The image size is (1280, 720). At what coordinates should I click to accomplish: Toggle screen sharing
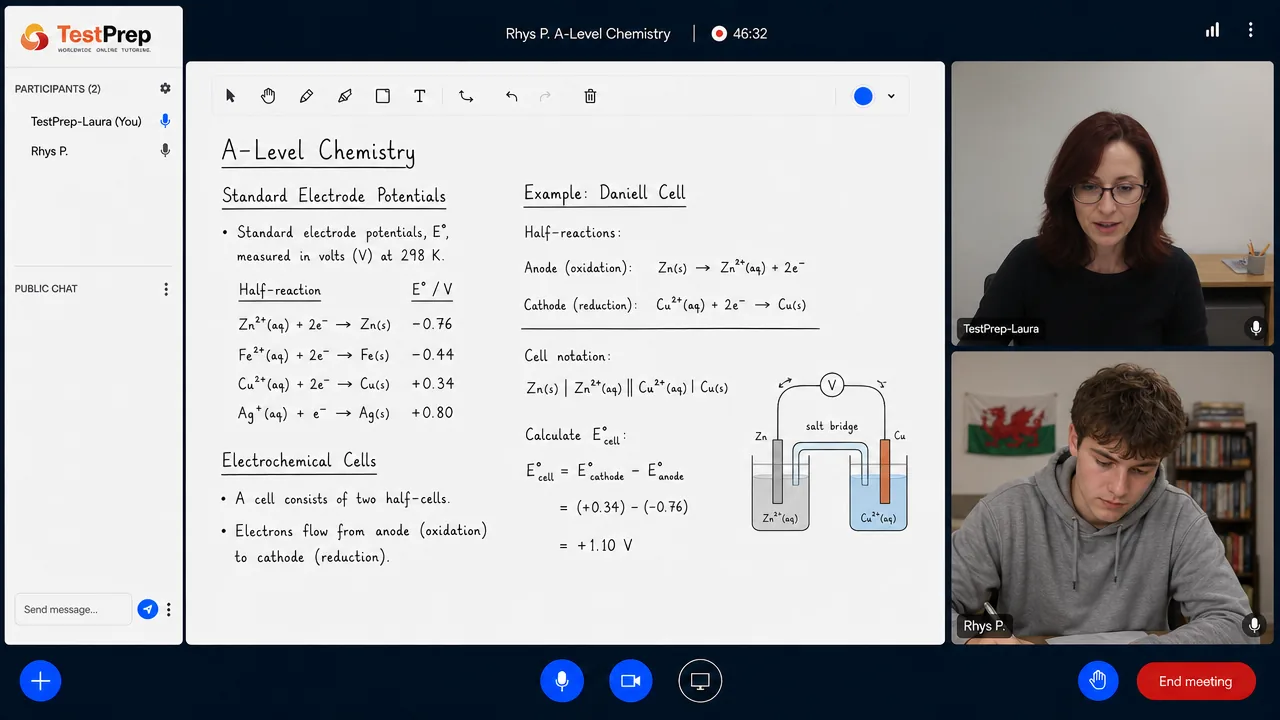tap(700, 681)
